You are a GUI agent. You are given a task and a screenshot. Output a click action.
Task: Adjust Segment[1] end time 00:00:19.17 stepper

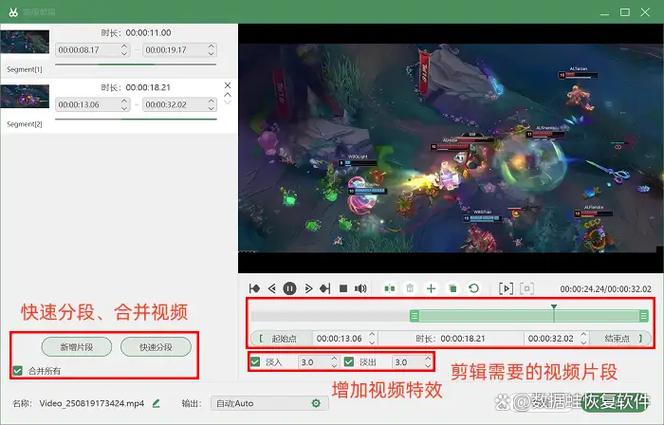211,50
